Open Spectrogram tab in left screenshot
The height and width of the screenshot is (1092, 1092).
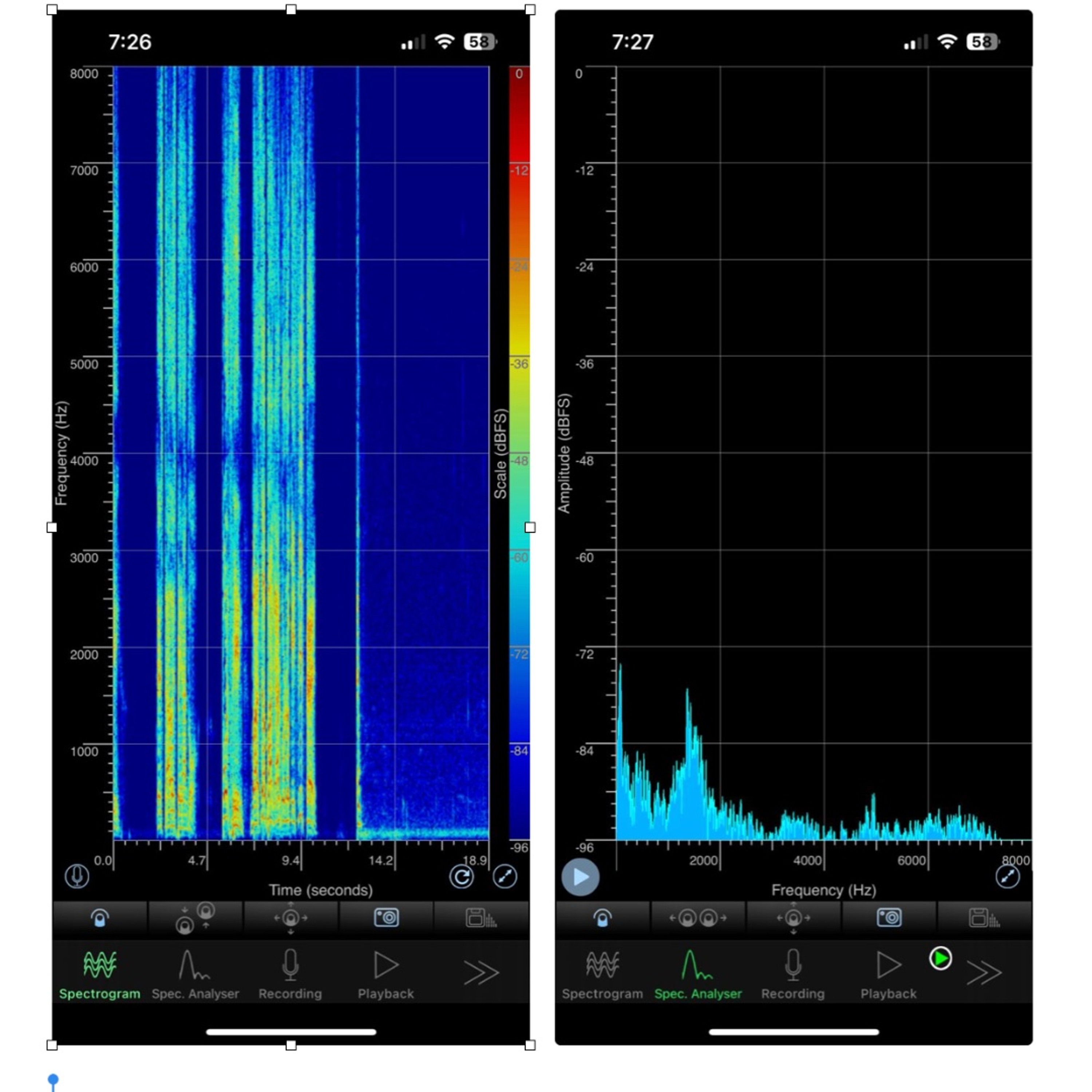[99, 974]
